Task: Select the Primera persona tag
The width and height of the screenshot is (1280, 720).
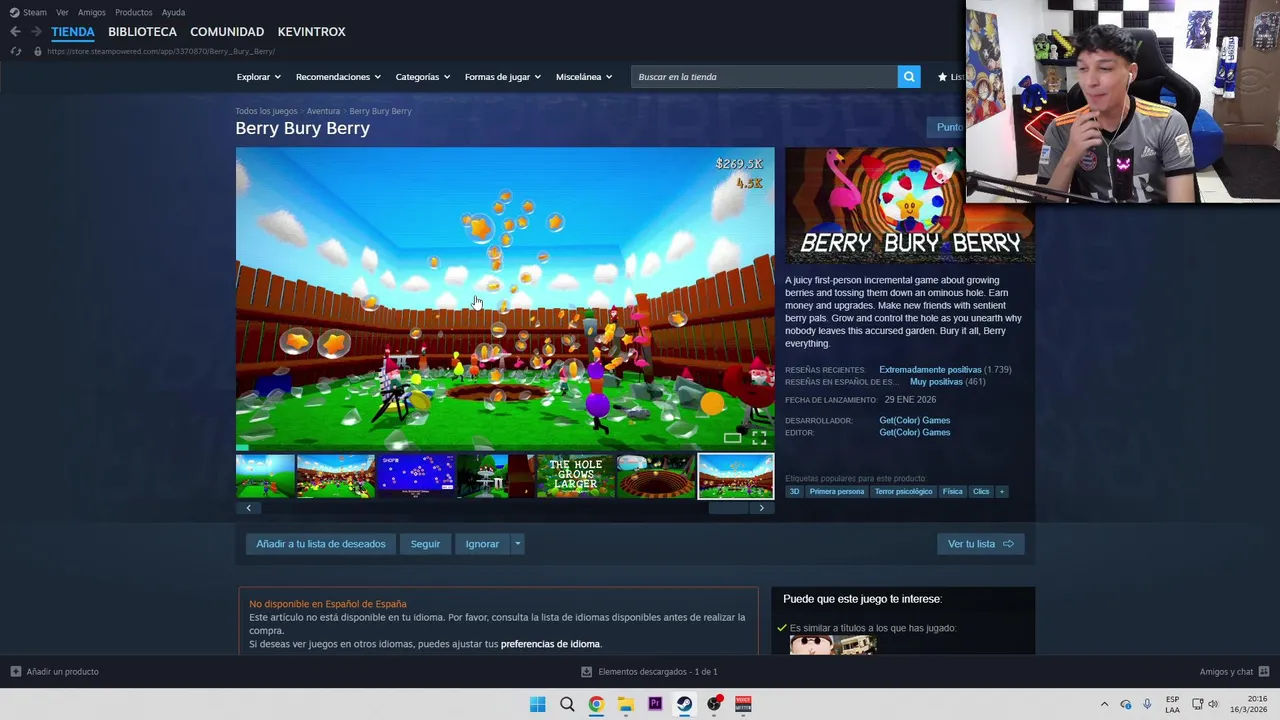Action: [837, 492]
